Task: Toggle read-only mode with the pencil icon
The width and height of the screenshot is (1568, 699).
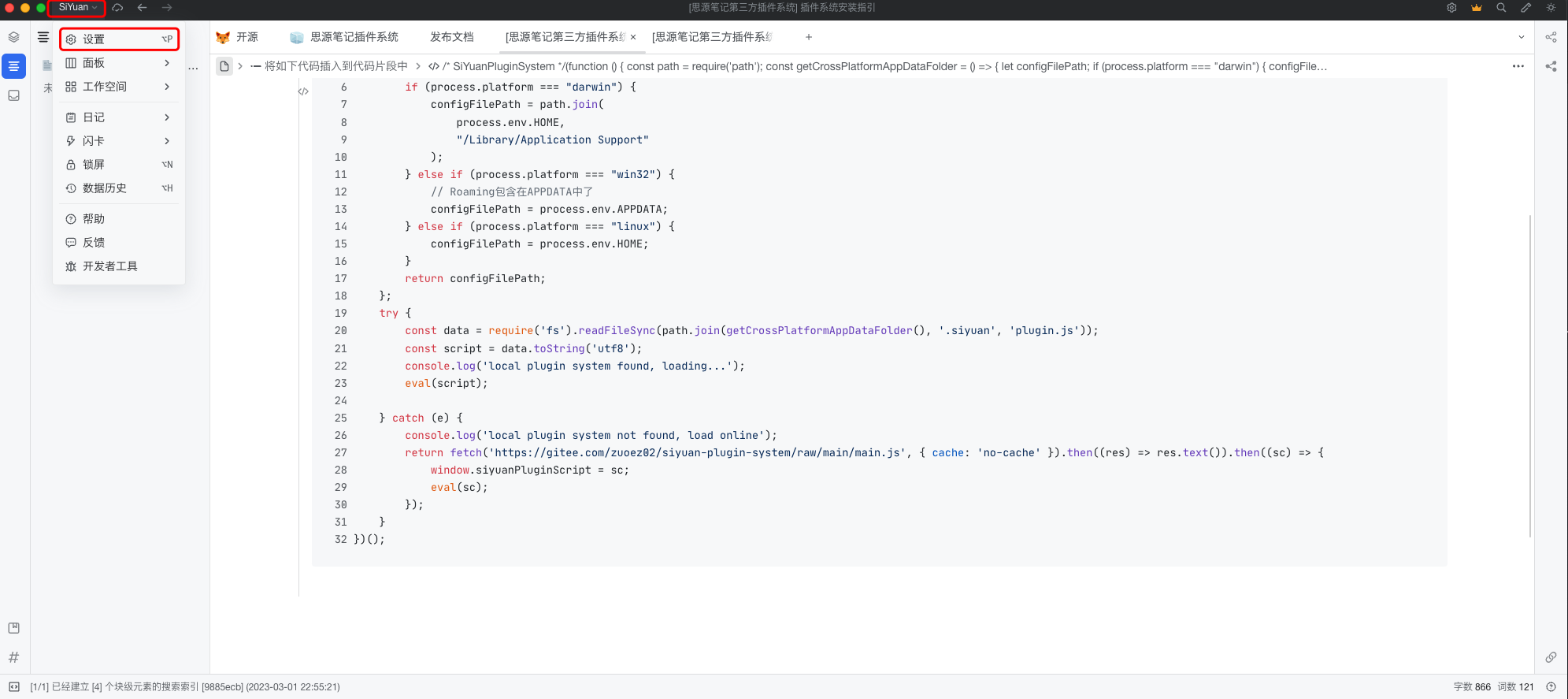Action: [x=1525, y=8]
